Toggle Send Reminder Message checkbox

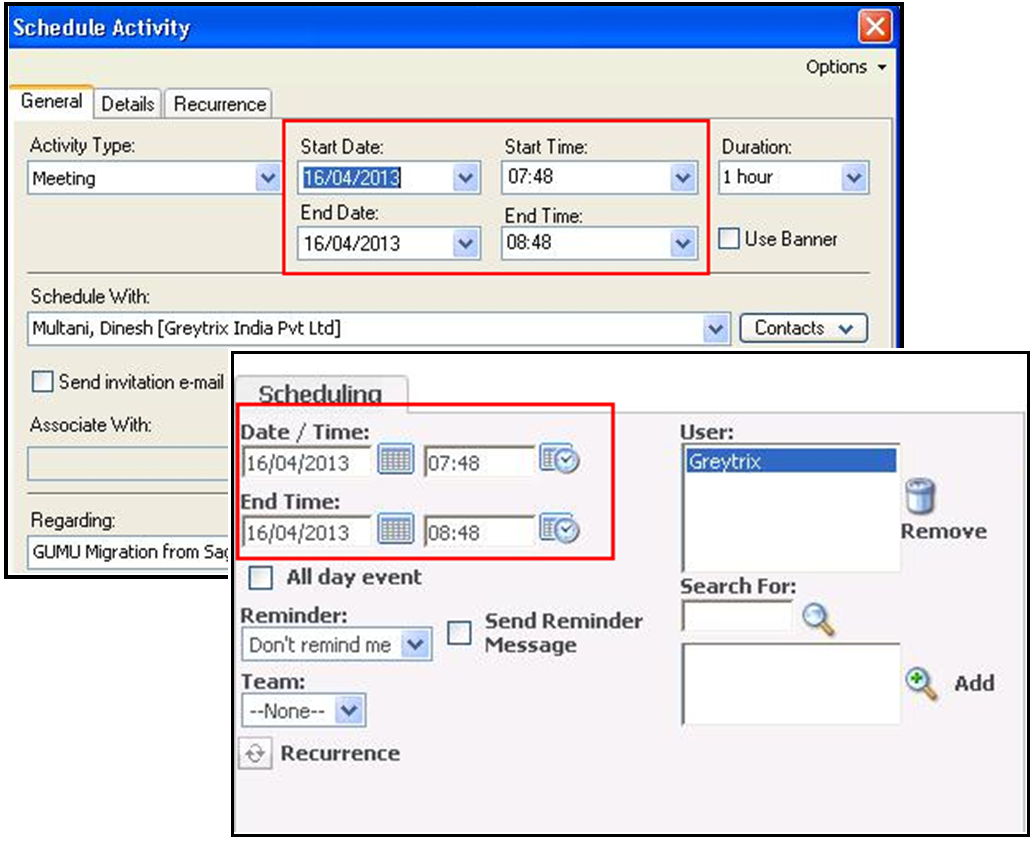(459, 632)
